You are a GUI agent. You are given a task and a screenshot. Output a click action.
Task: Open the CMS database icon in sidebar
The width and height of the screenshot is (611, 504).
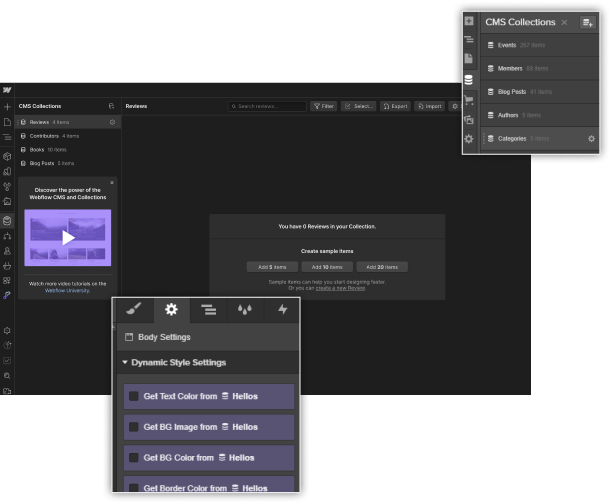coord(469,80)
